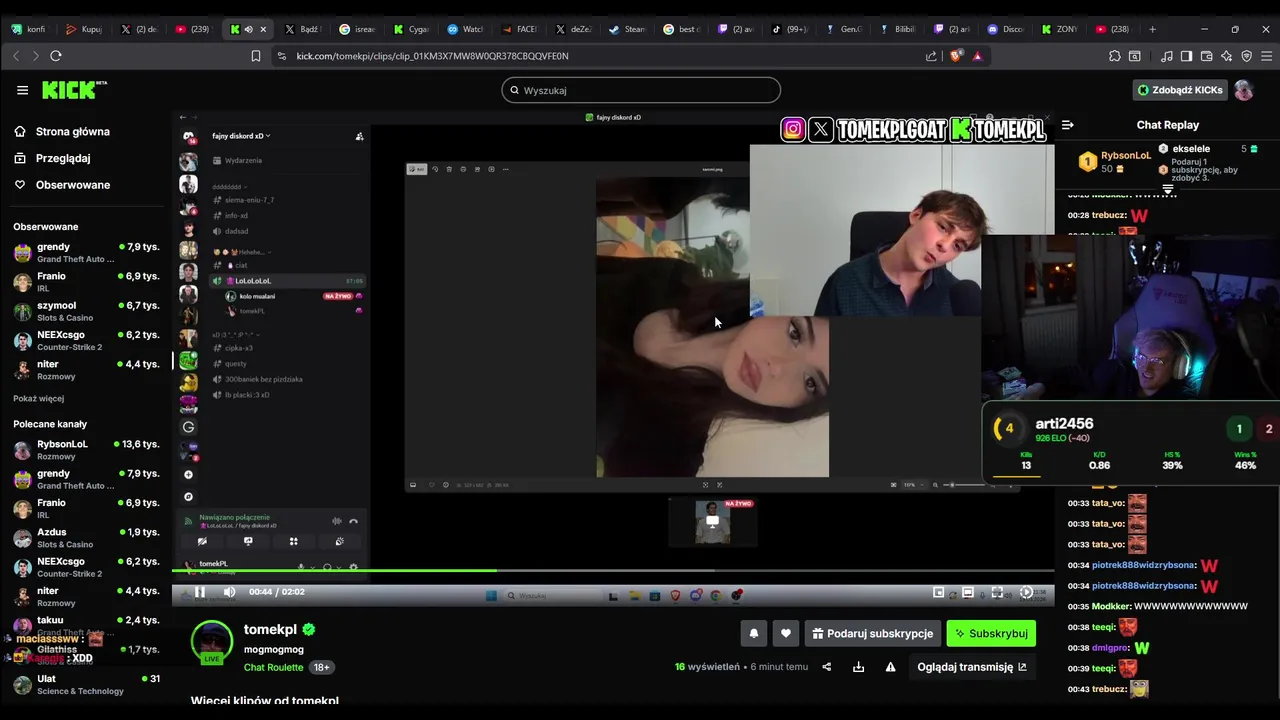Toggle notifications with the bell button
Screen dimensions: 1280x720
(x=754, y=633)
